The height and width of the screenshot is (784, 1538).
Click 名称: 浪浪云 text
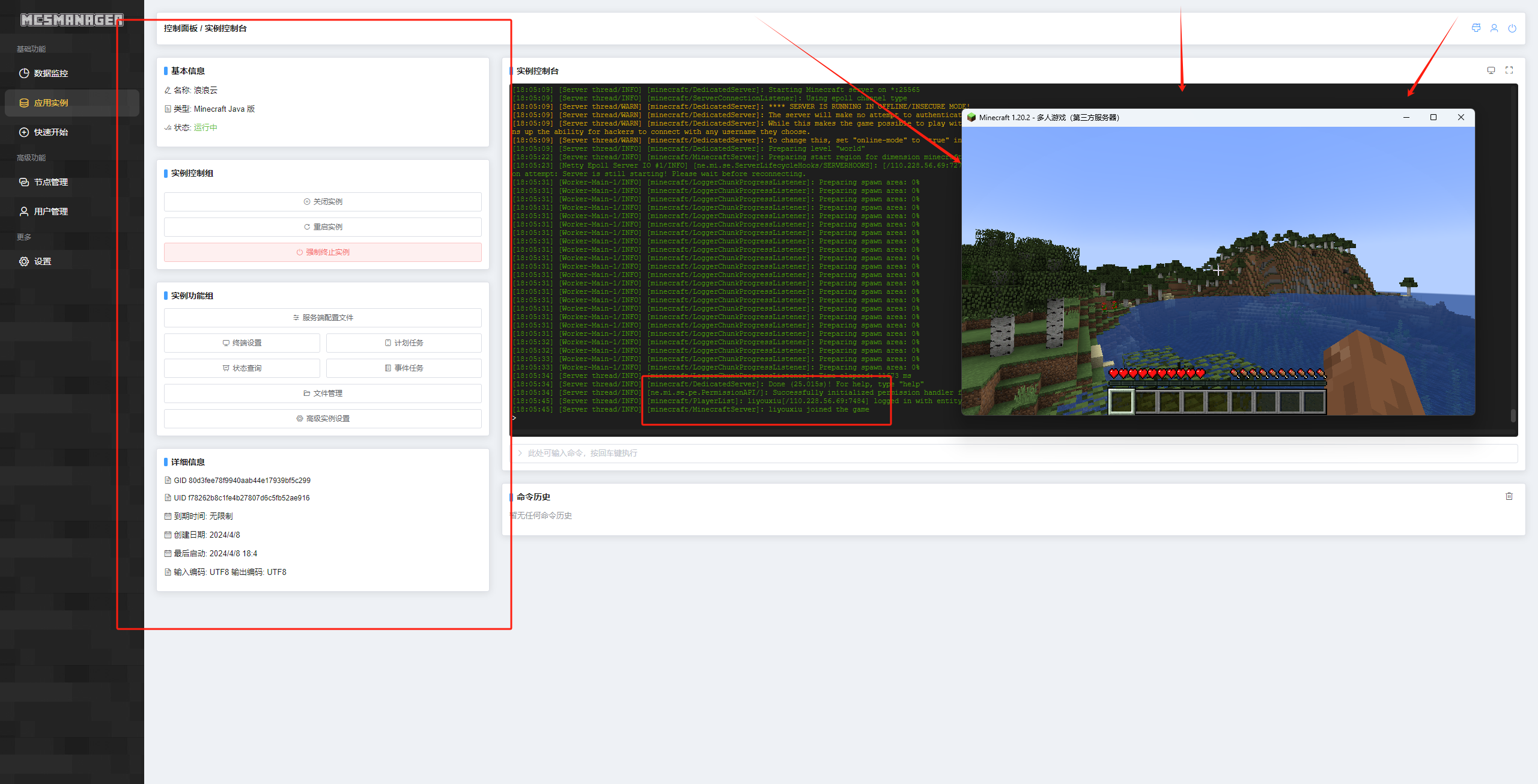pos(195,90)
